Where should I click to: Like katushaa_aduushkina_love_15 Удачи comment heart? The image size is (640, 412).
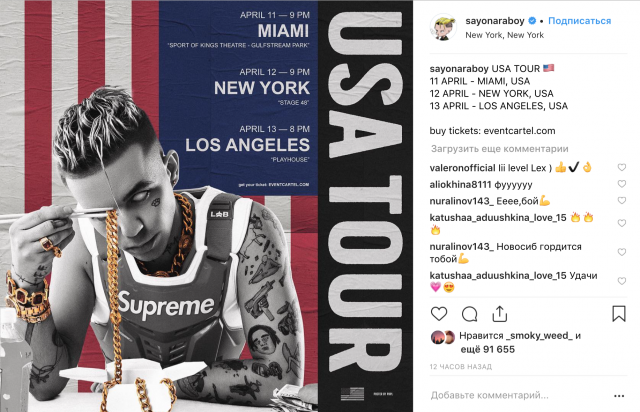coord(622,281)
